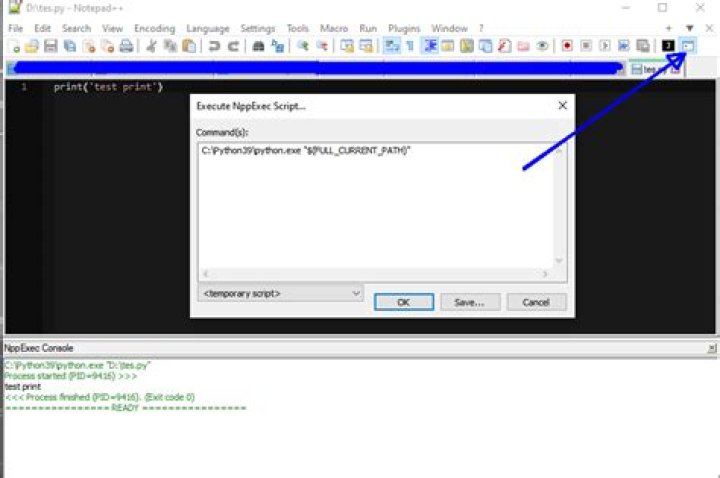The height and width of the screenshot is (478, 720).
Task: Create a new file via toolbar icon
Action: pyautogui.click(x=14, y=46)
